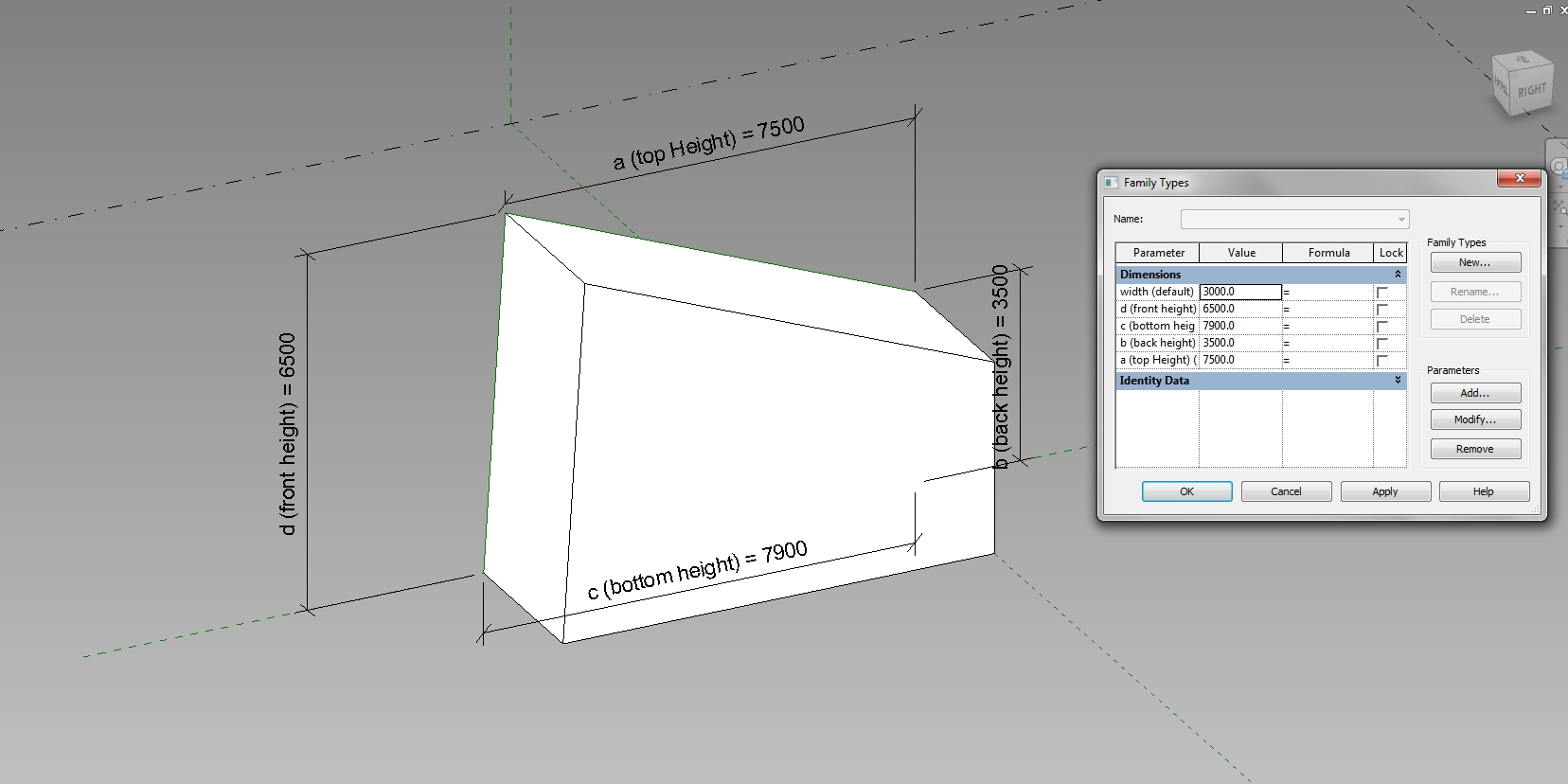Select the b (back height) value field
This screenshot has width=1568, height=784.
[1240, 343]
